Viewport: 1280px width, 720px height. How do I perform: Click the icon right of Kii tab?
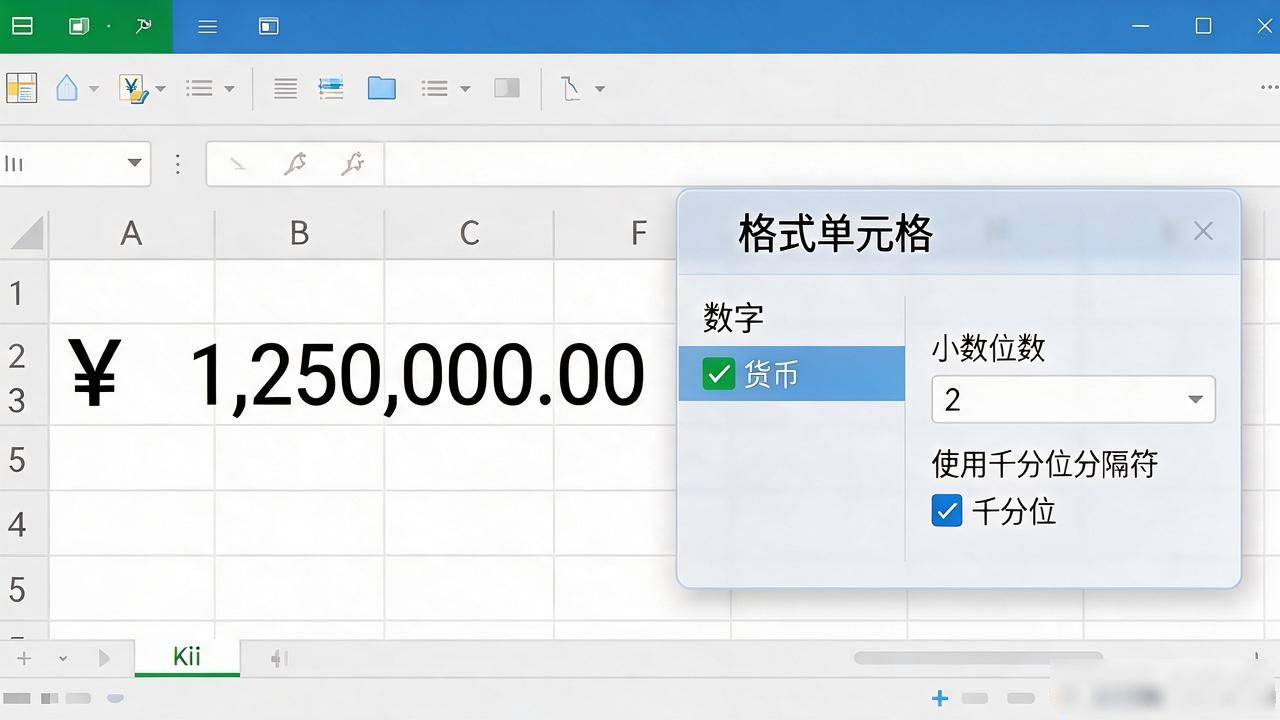pyautogui.click(x=280, y=658)
